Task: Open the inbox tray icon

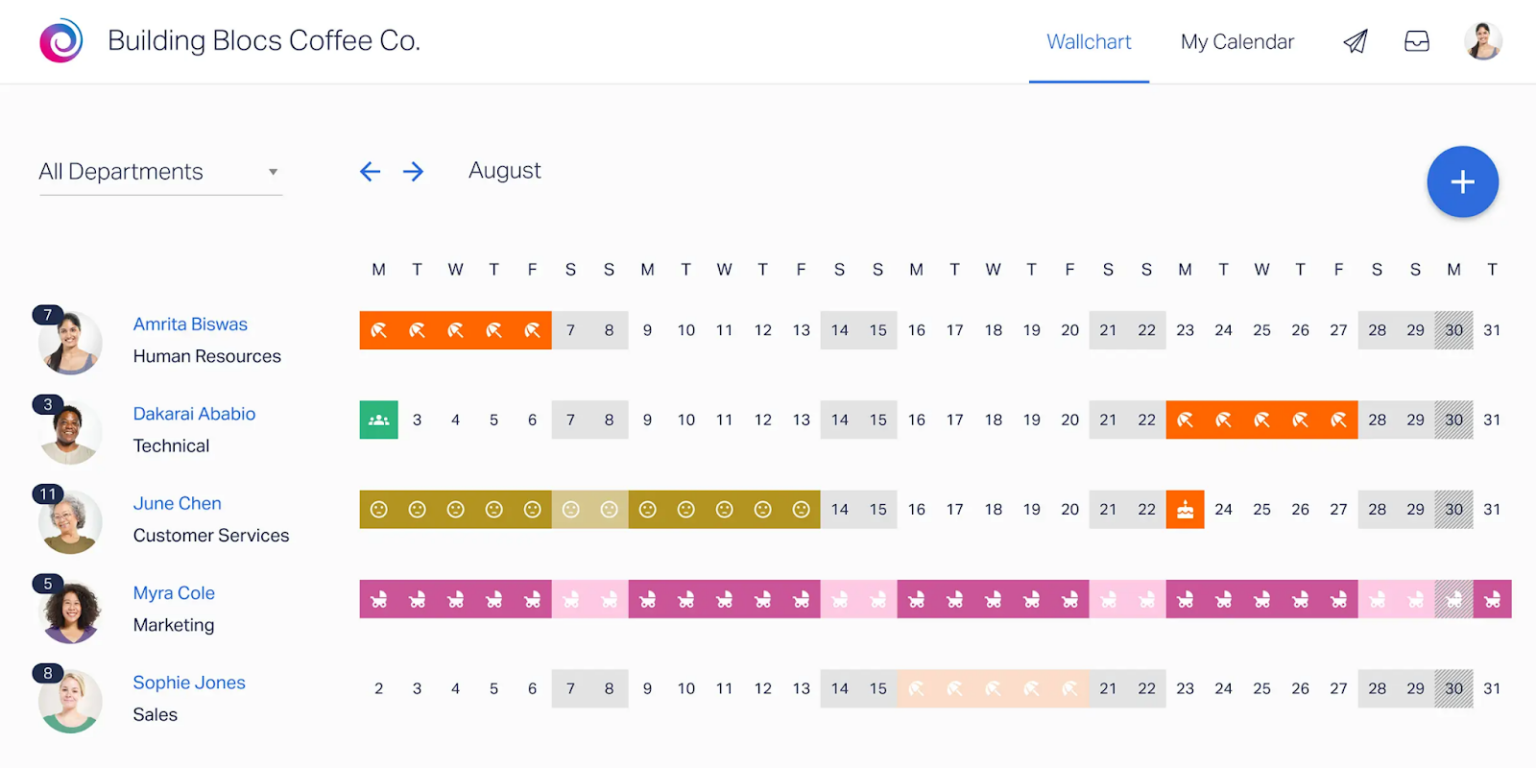Action: pos(1417,41)
